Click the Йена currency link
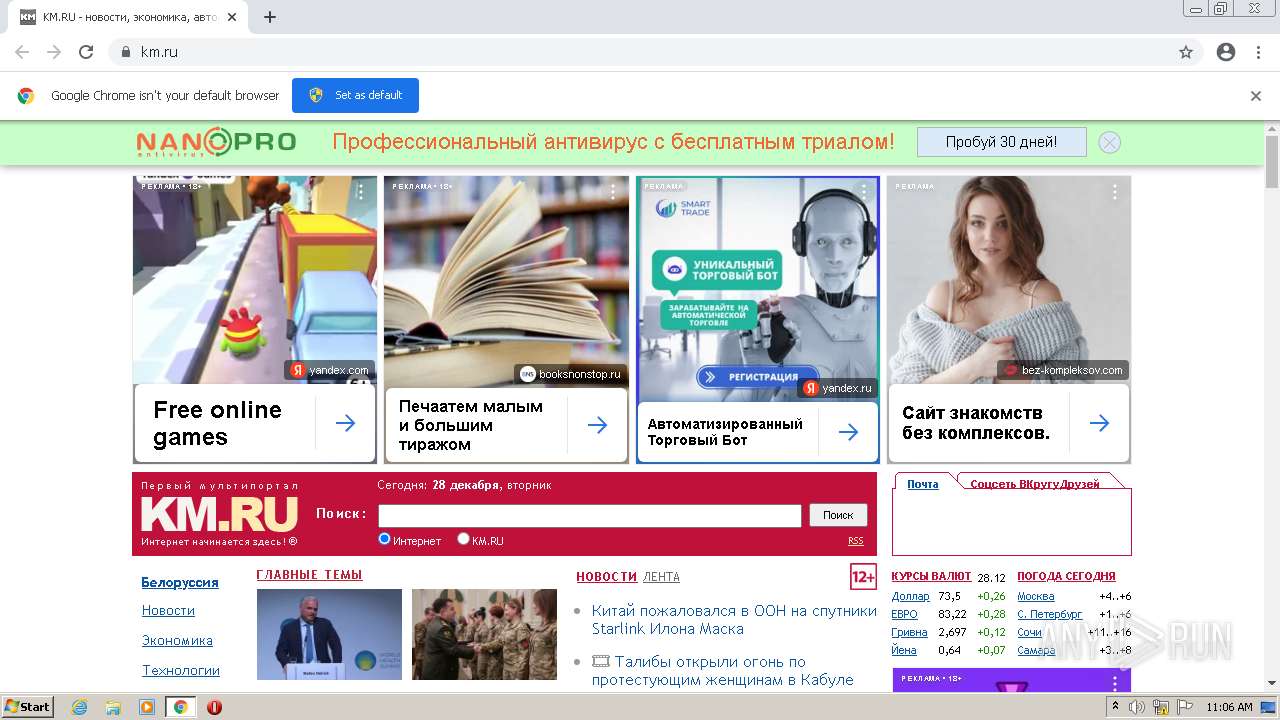The height and width of the screenshot is (720, 1280). [x=904, y=650]
